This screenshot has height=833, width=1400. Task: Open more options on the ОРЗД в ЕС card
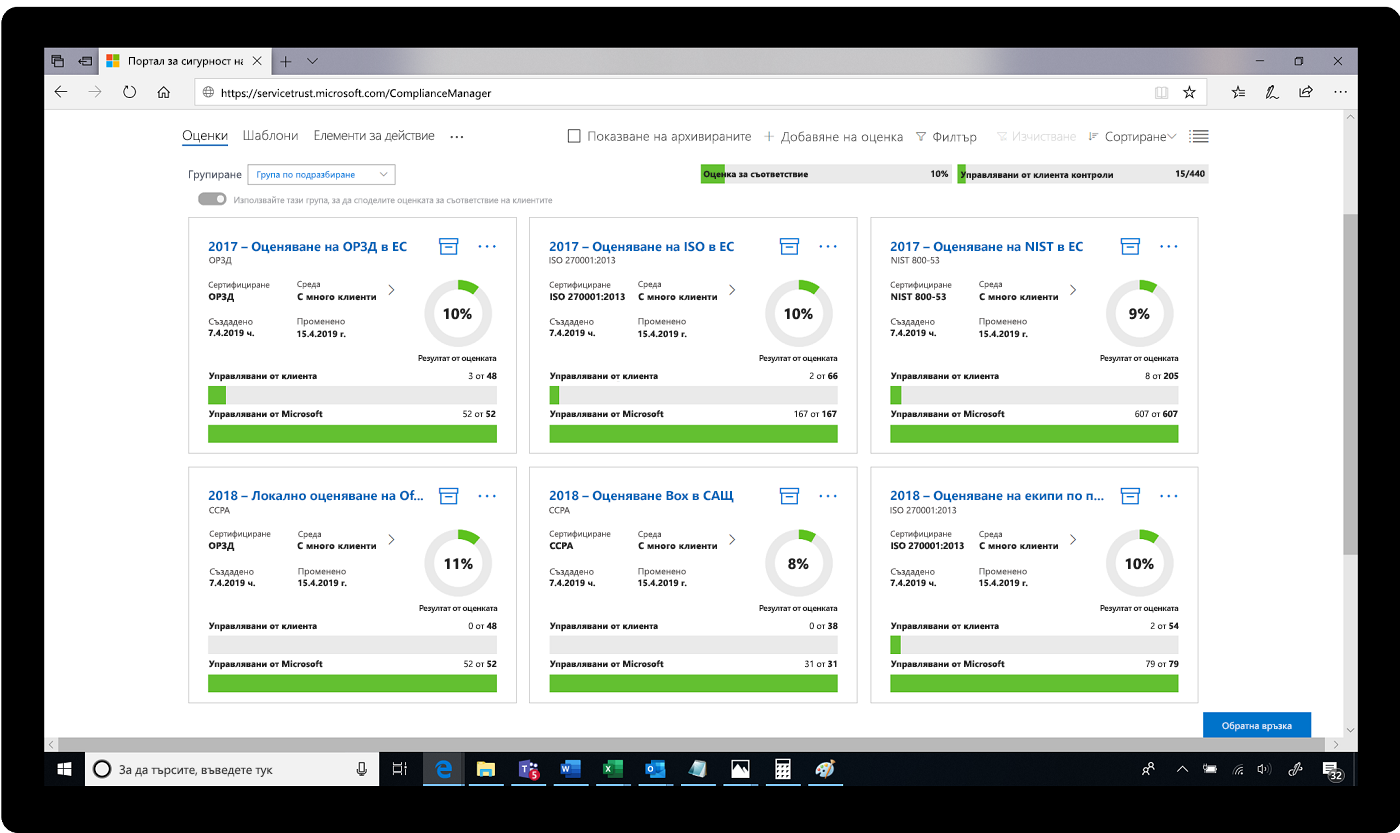[x=487, y=246]
